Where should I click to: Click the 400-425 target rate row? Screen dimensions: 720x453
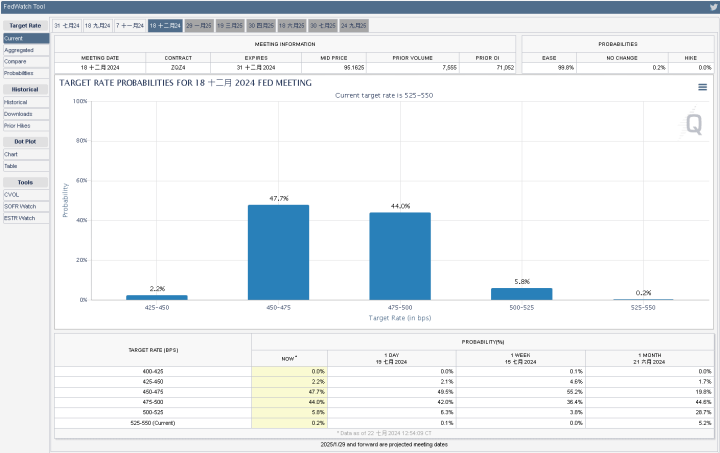tap(384, 371)
